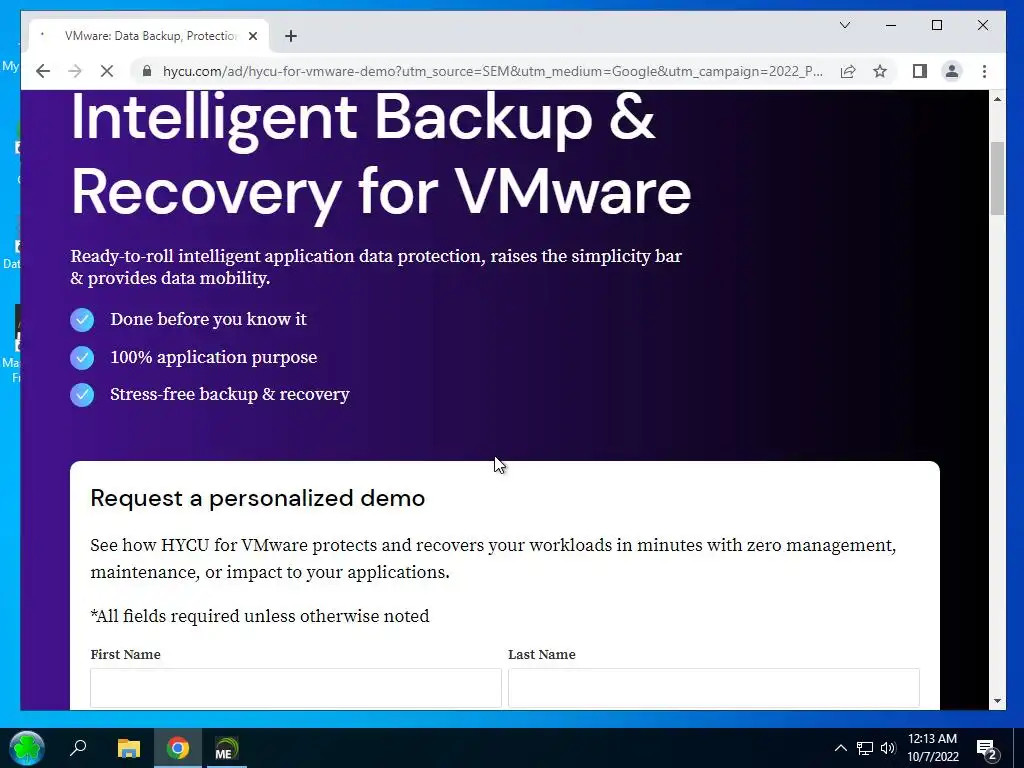Click scrollbar down arrow
1024x768 pixels.
[997, 701]
